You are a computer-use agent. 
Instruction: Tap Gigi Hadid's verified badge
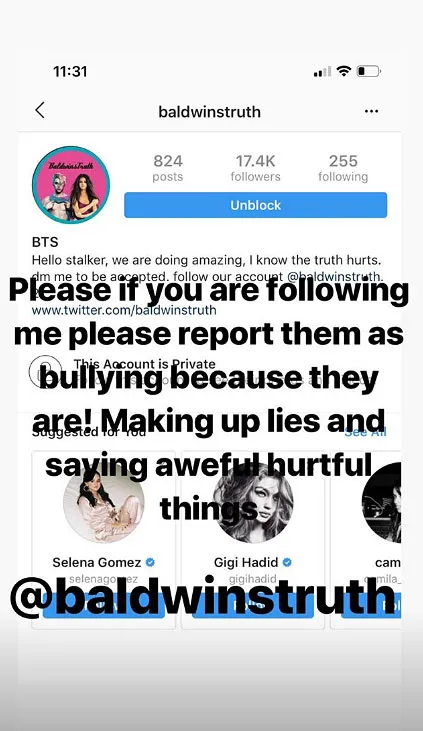(287, 562)
